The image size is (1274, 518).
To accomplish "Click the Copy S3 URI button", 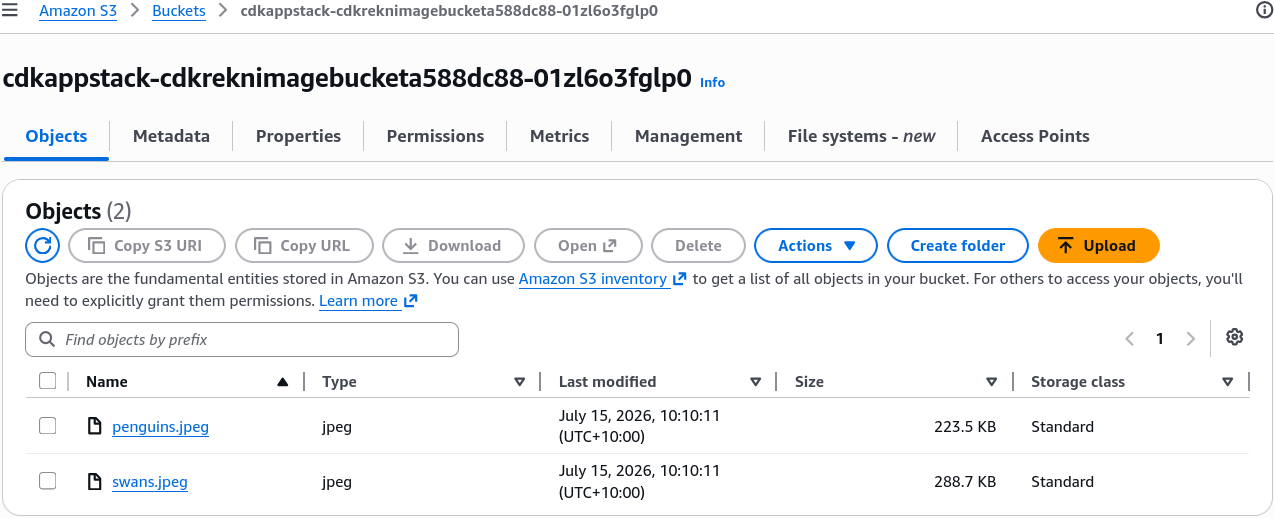I will pos(146,245).
